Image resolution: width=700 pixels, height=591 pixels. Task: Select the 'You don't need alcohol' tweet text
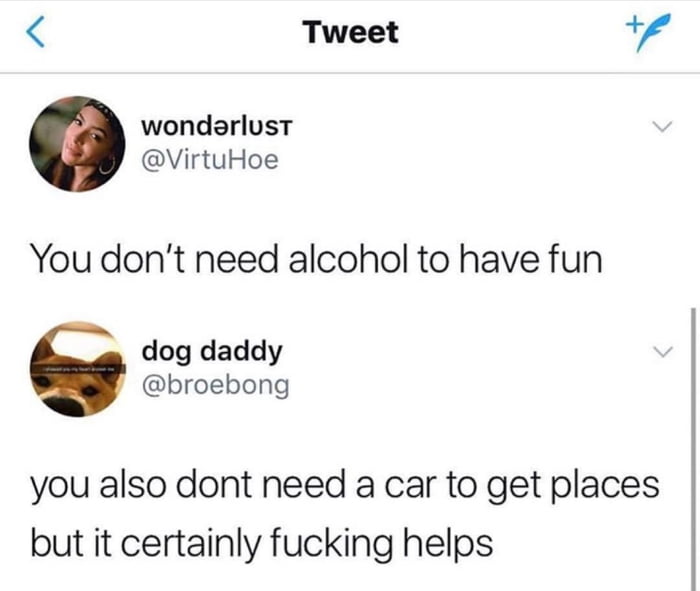(317, 259)
